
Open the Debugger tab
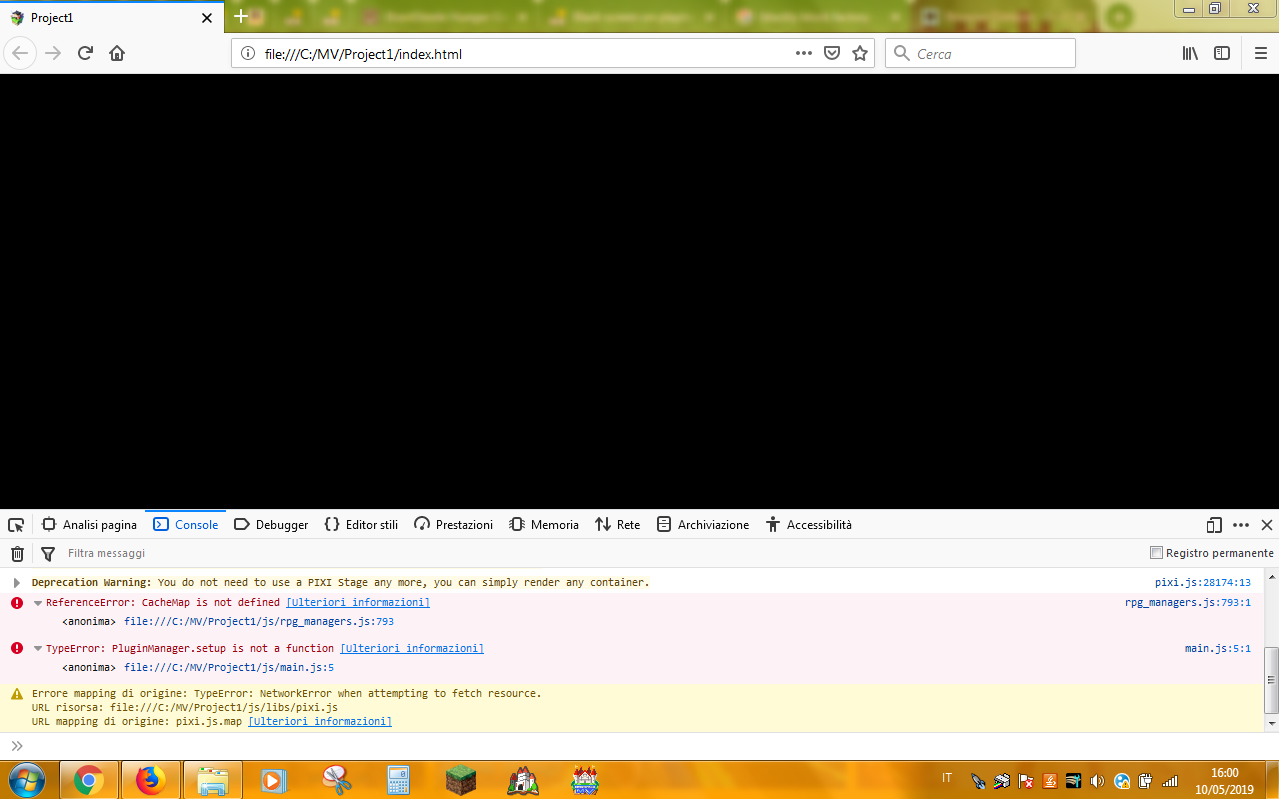(x=271, y=525)
